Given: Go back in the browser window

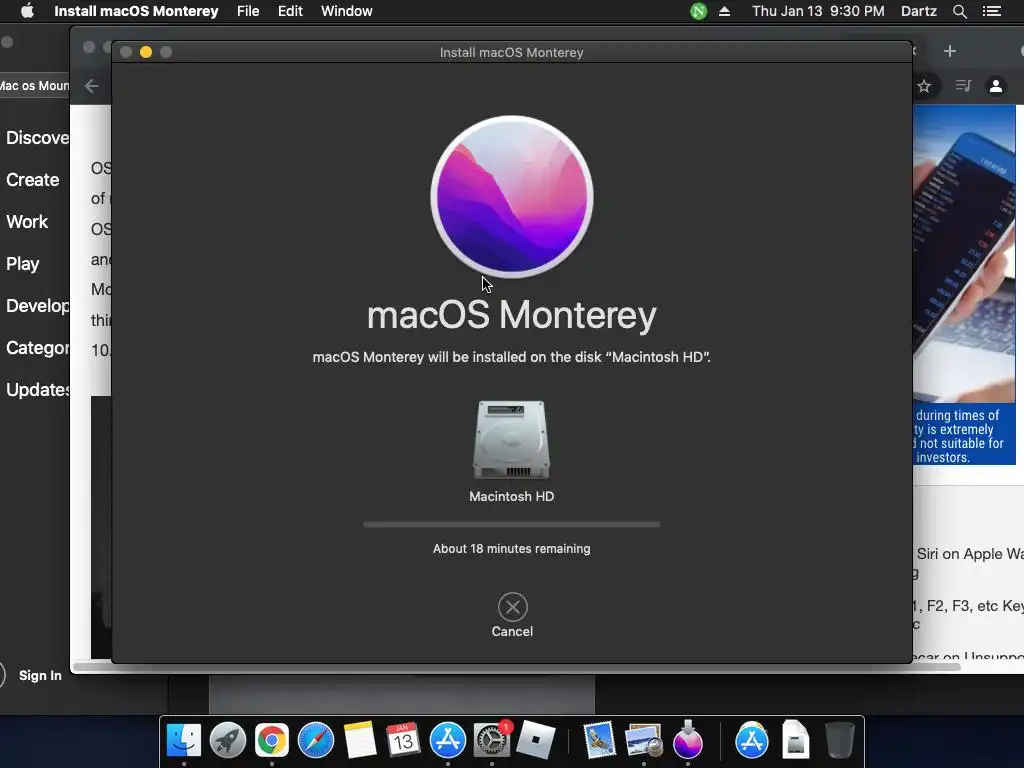Looking at the screenshot, I should 91,86.
